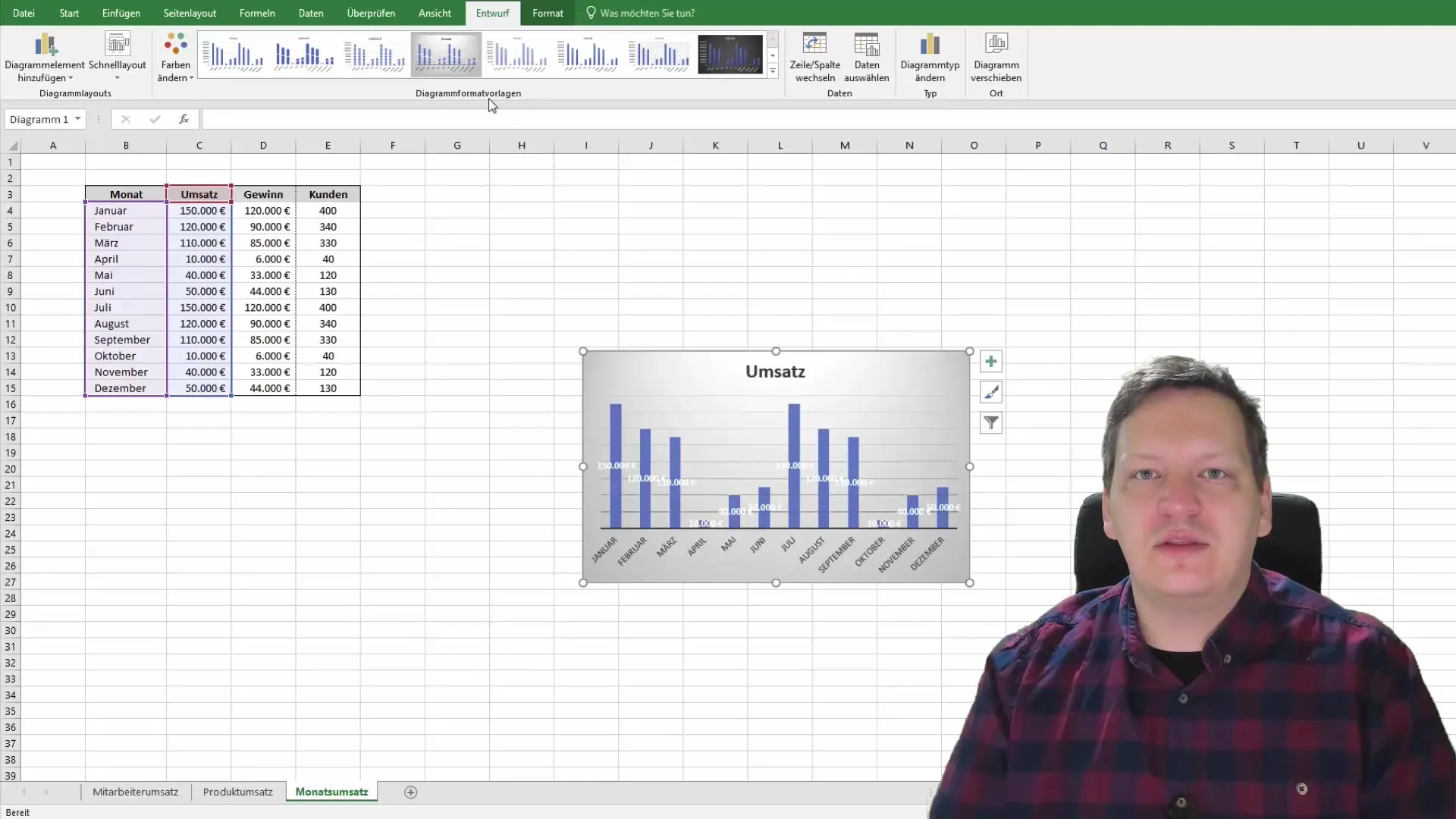Viewport: 1456px width, 819px height.
Task: Open chart styles brush button
Action: pos(990,392)
